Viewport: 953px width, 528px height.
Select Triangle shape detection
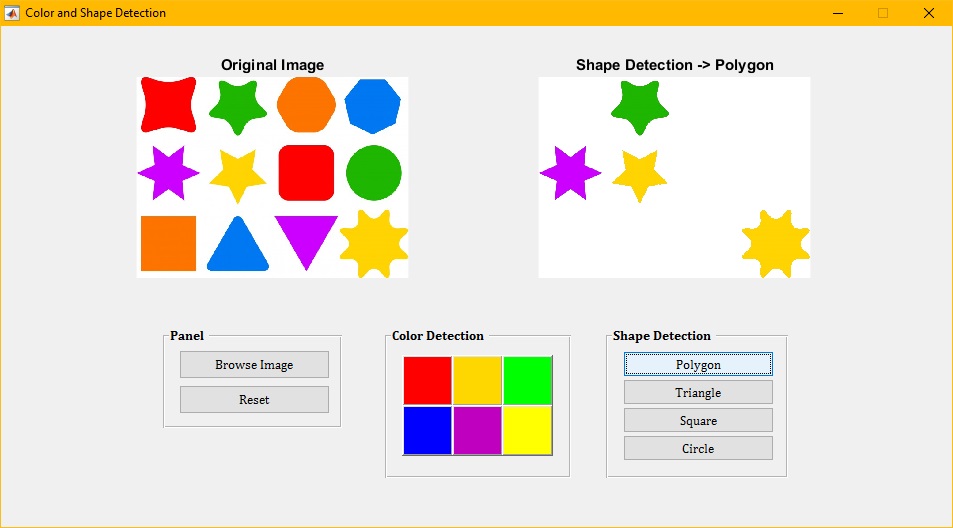point(698,393)
